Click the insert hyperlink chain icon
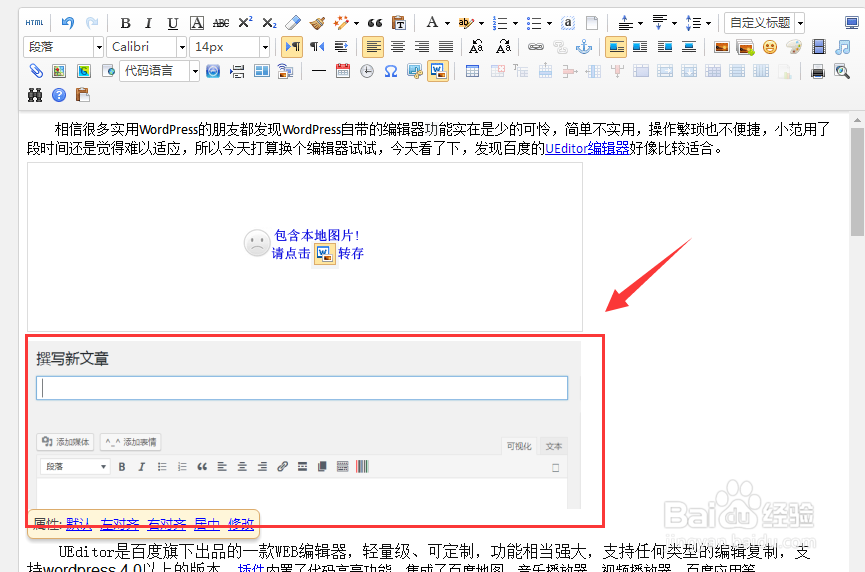 [536, 47]
